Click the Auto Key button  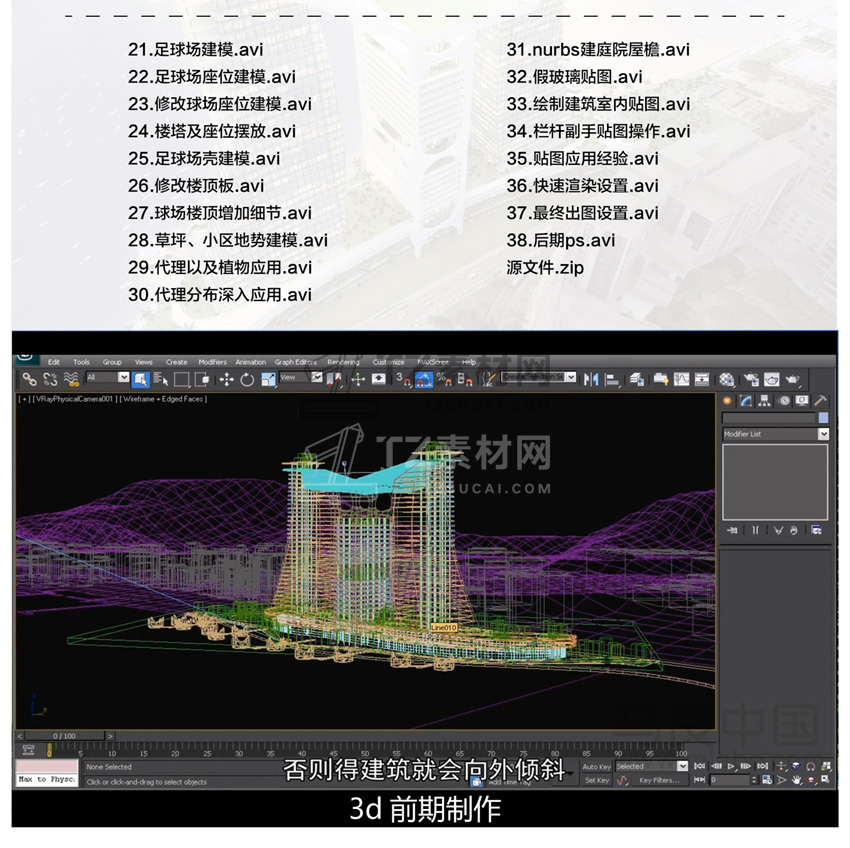coord(596,767)
